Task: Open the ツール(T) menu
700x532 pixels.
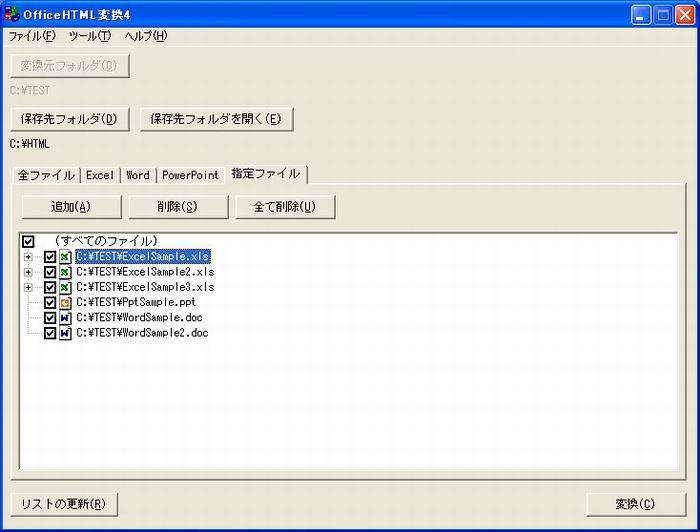Action: click(x=90, y=36)
